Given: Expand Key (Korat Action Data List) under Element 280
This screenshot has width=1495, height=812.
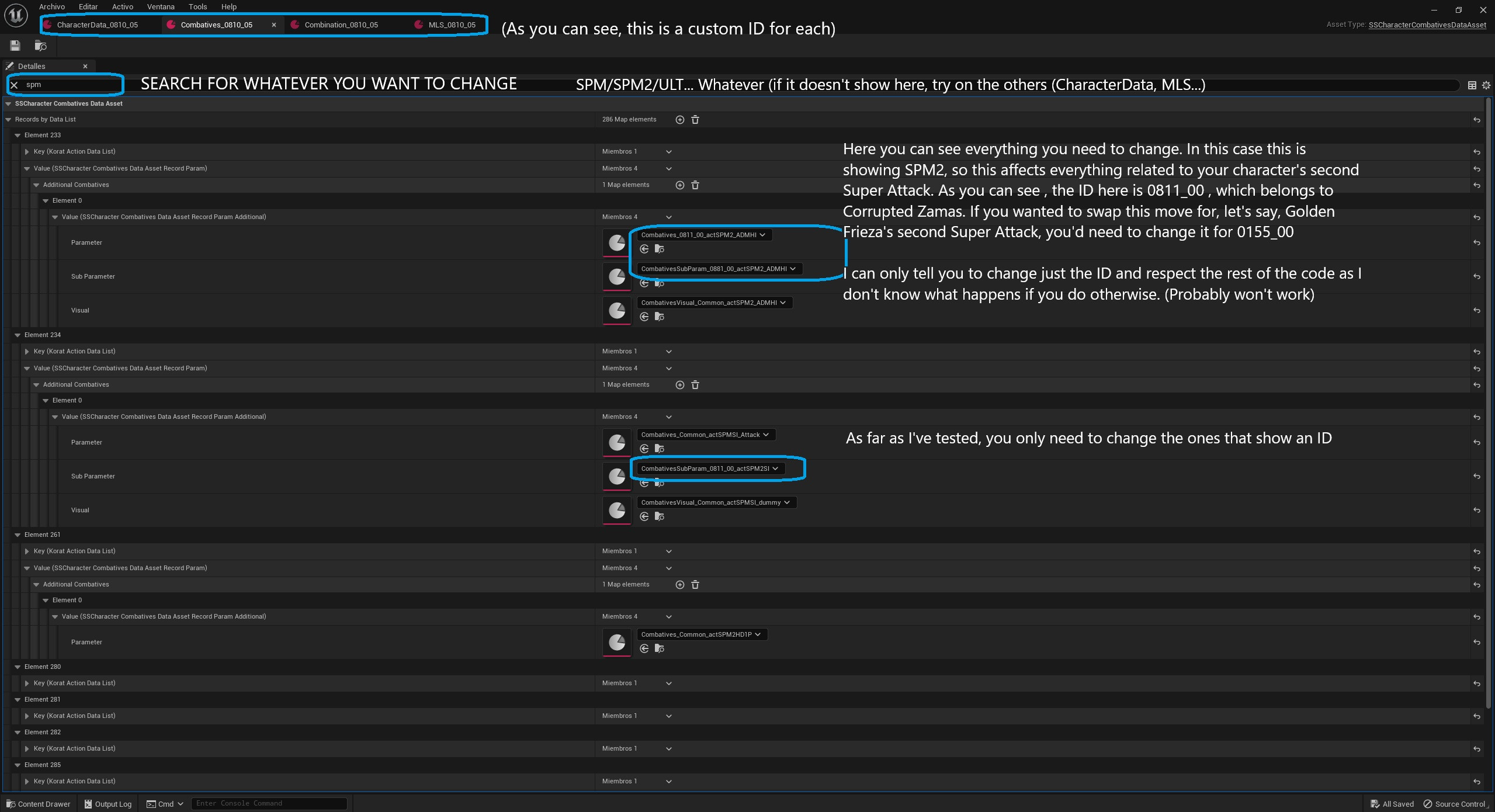Looking at the screenshot, I should [27, 682].
